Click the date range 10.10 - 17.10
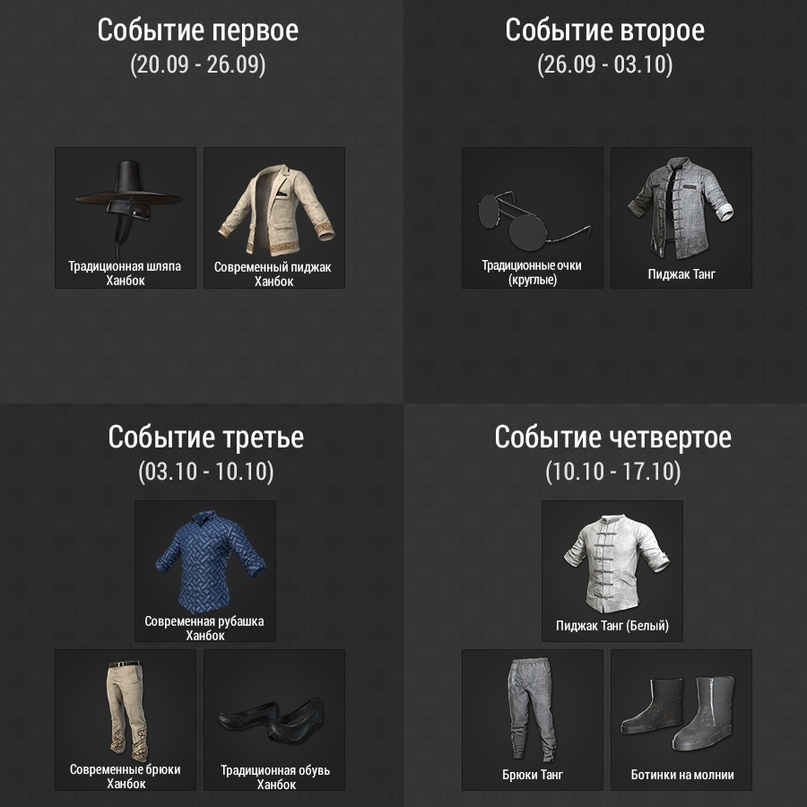This screenshot has width=807, height=807. coord(613,471)
